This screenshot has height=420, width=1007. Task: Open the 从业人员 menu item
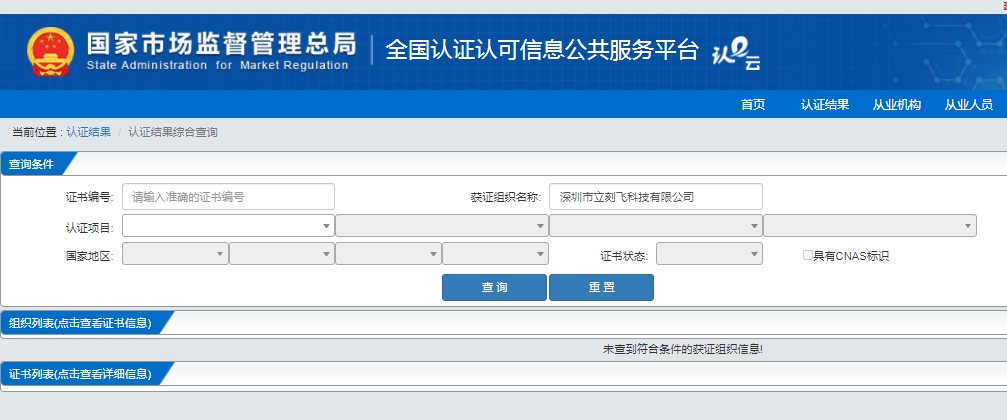tap(968, 105)
